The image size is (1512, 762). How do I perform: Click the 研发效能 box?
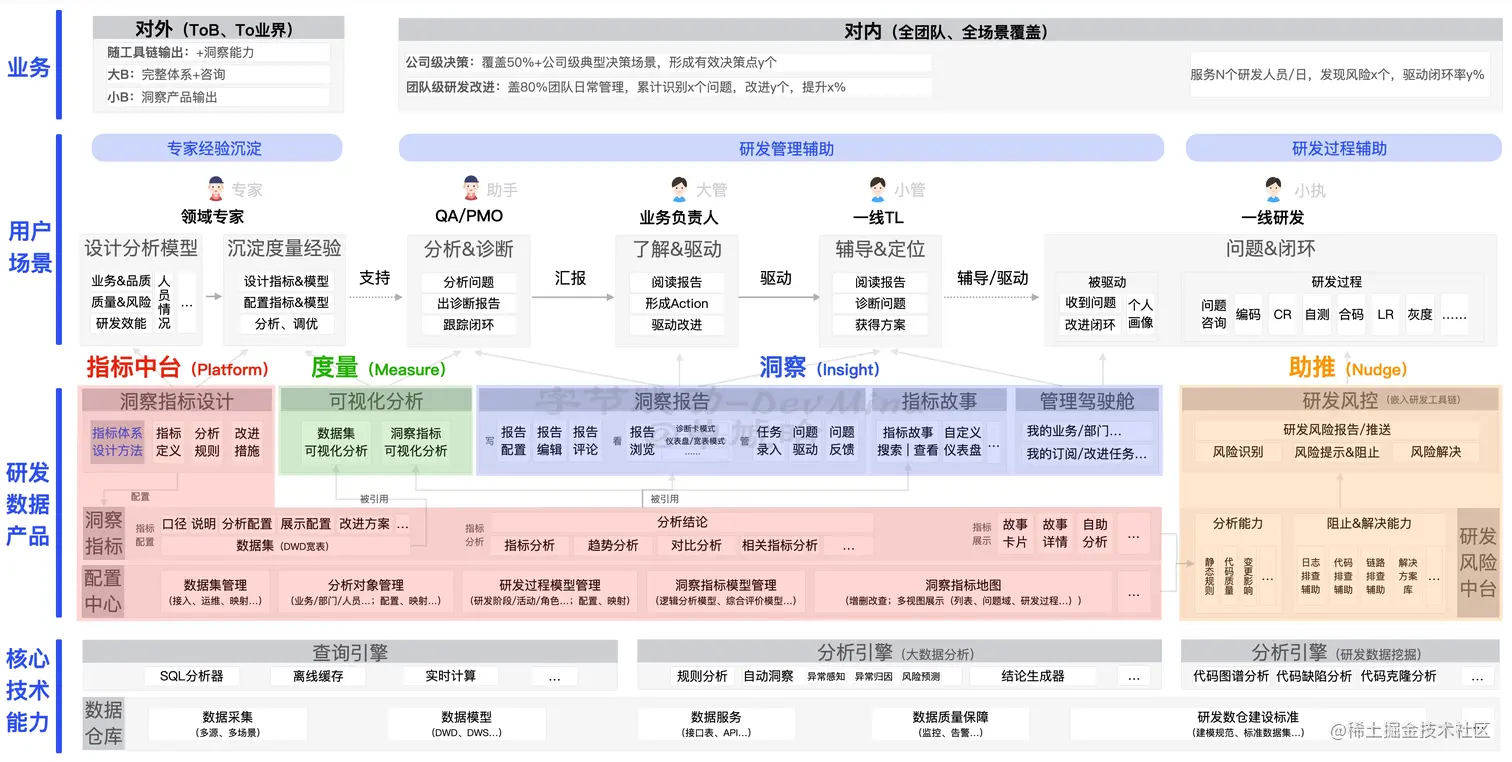coord(121,323)
